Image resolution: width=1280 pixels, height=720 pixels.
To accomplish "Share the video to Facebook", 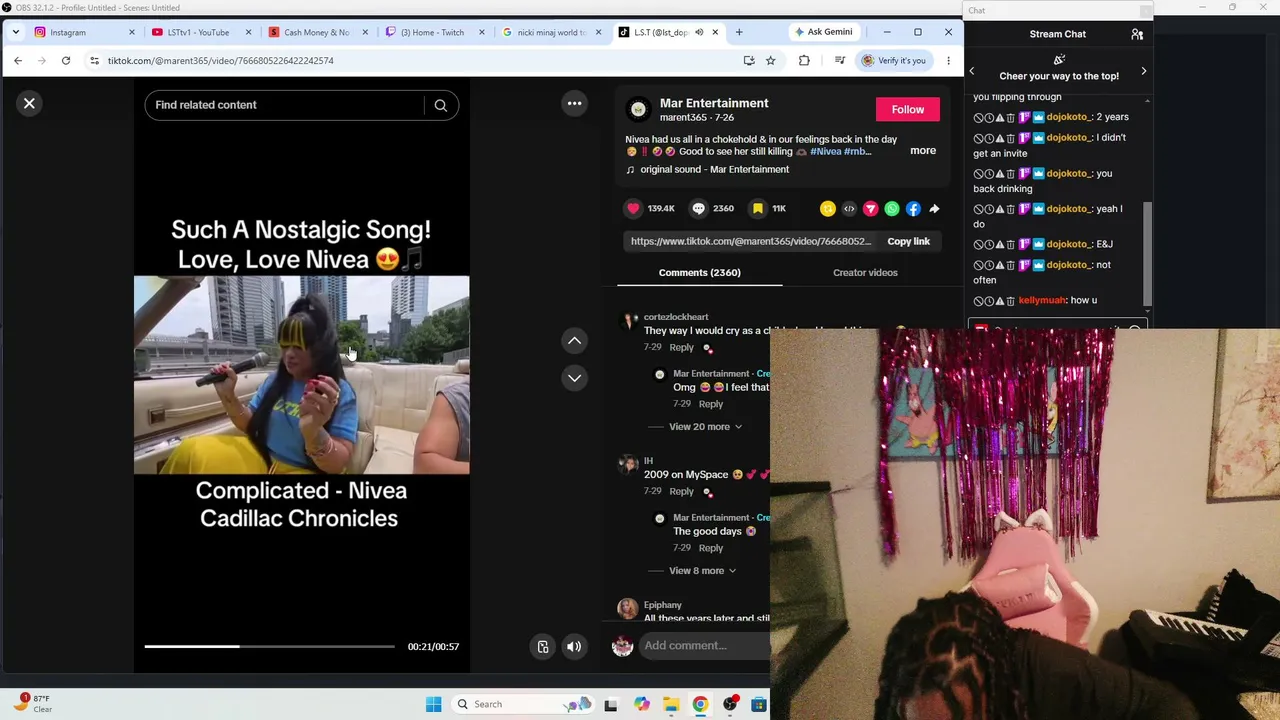I will (913, 209).
